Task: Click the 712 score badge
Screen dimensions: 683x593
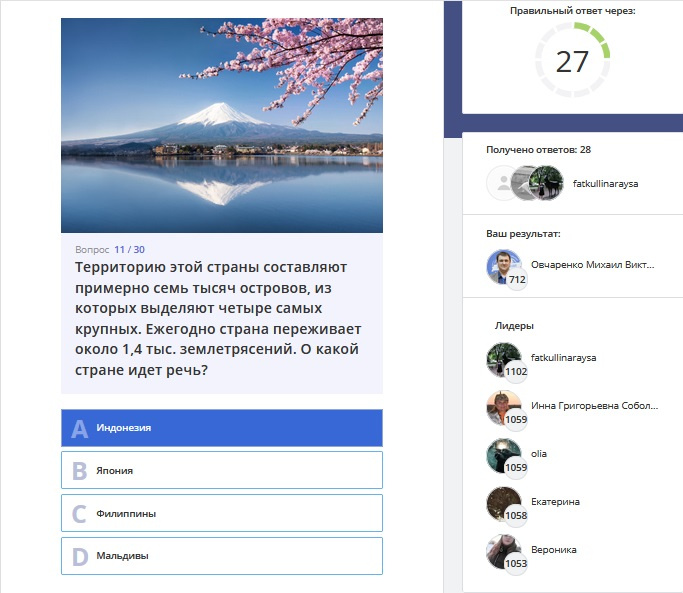Action: tap(517, 279)
